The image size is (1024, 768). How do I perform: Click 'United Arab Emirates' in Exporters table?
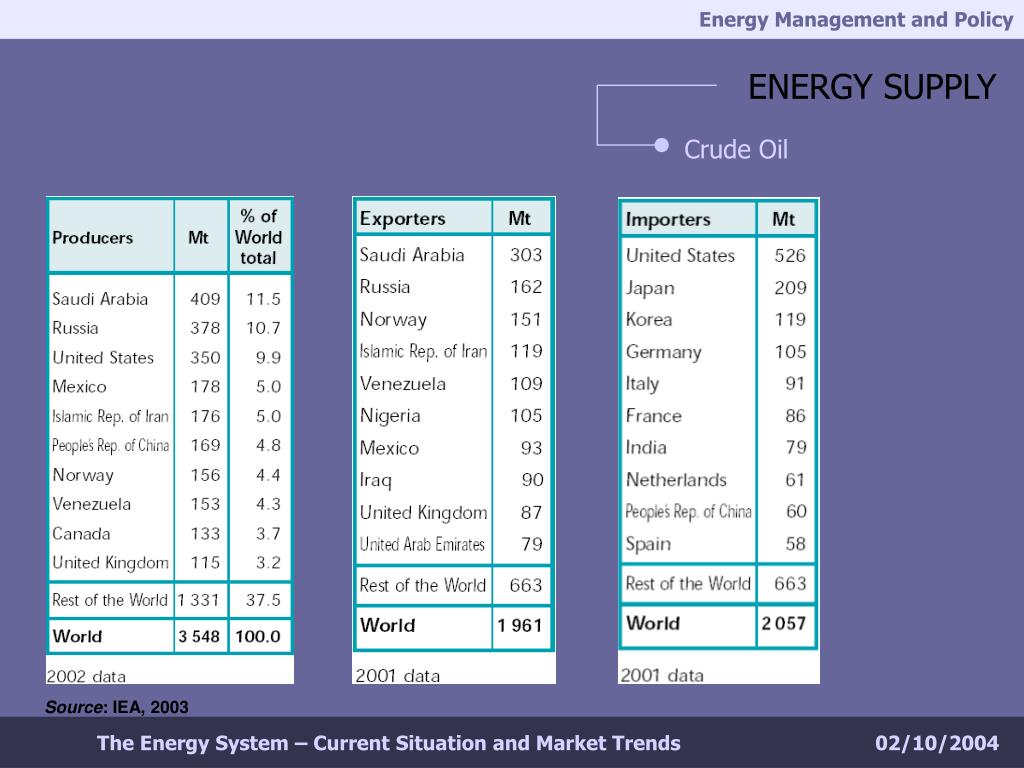[x=422, y=544]
